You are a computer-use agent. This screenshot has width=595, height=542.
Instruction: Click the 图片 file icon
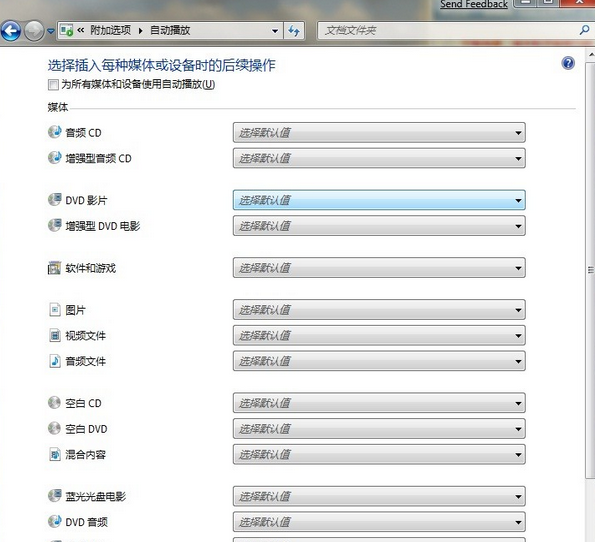click(55, 309)
